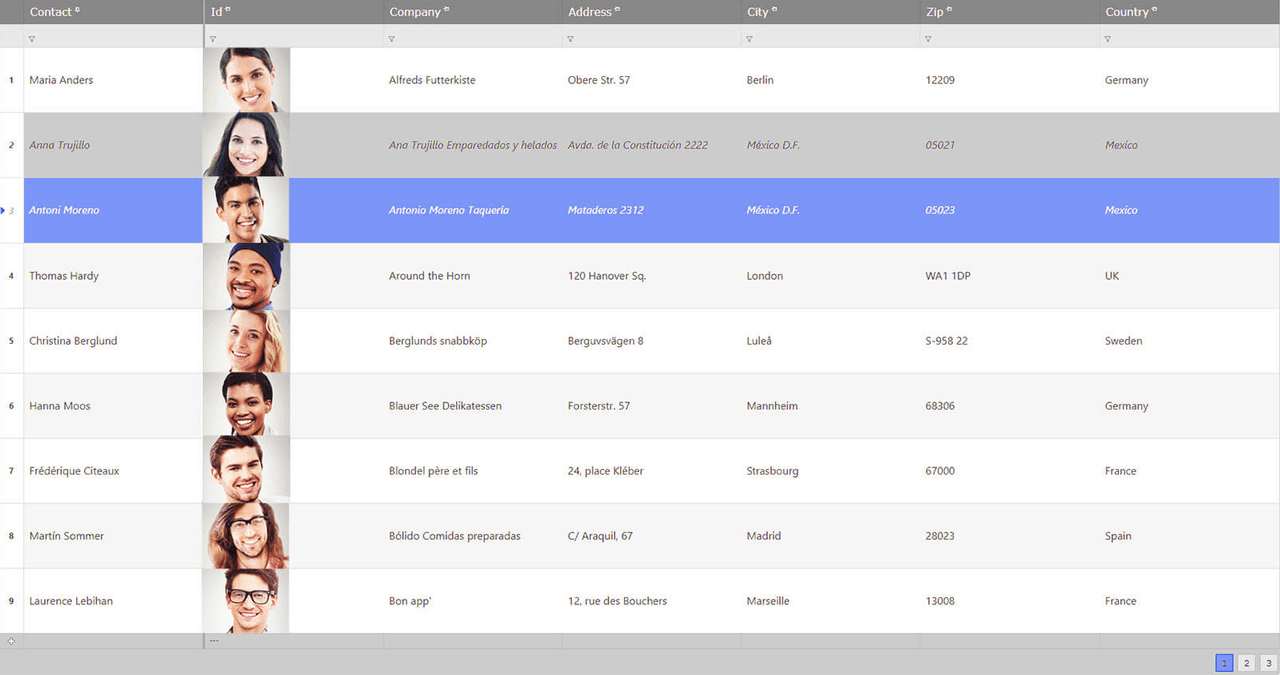Viewport: 1280px width, 675px height.
Task: Click small icon next to Company header
Action: [446, 9]
